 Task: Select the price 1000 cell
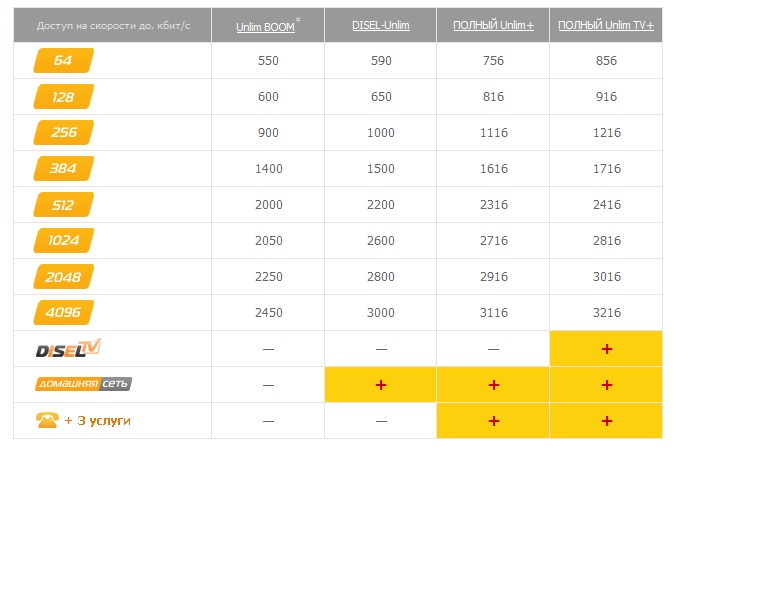click(381, 133)
